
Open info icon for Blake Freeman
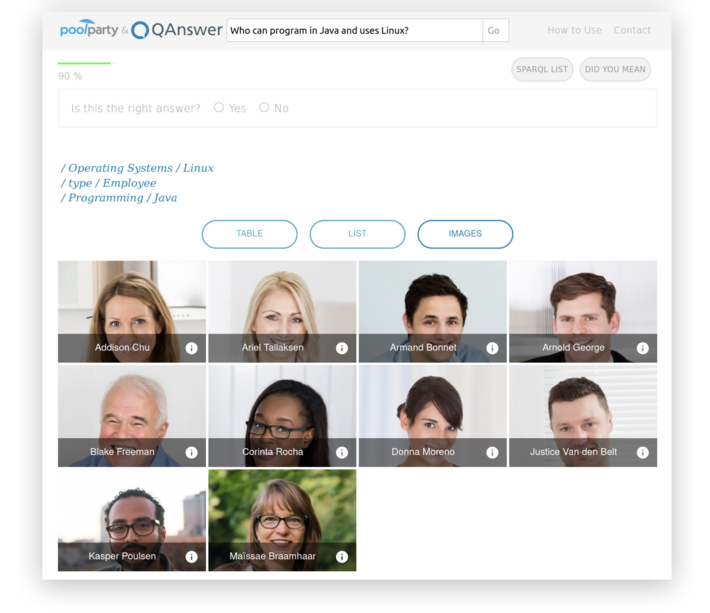pos(192,452)
